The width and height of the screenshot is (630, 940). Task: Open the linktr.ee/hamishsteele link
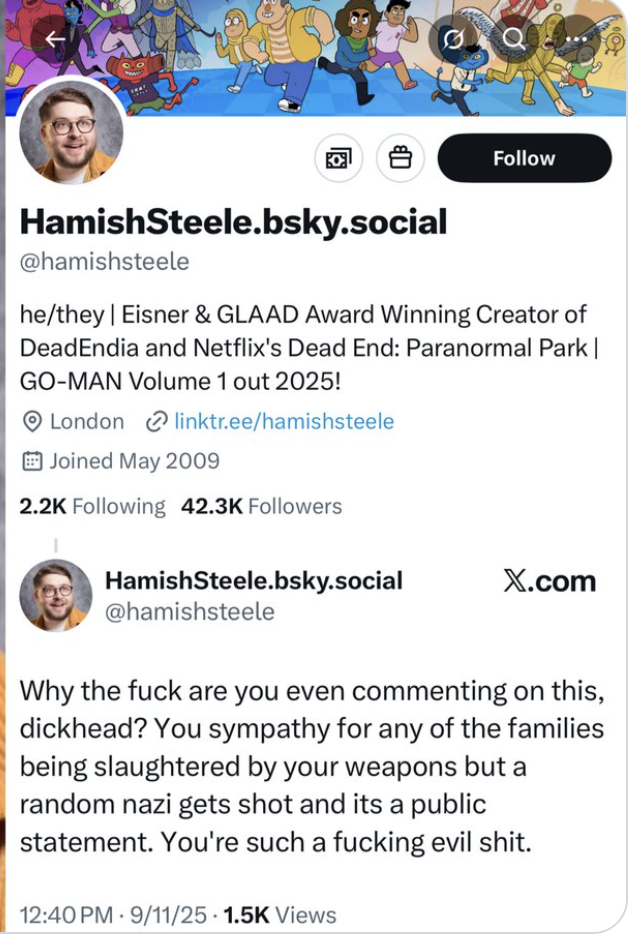coord(283,421)
